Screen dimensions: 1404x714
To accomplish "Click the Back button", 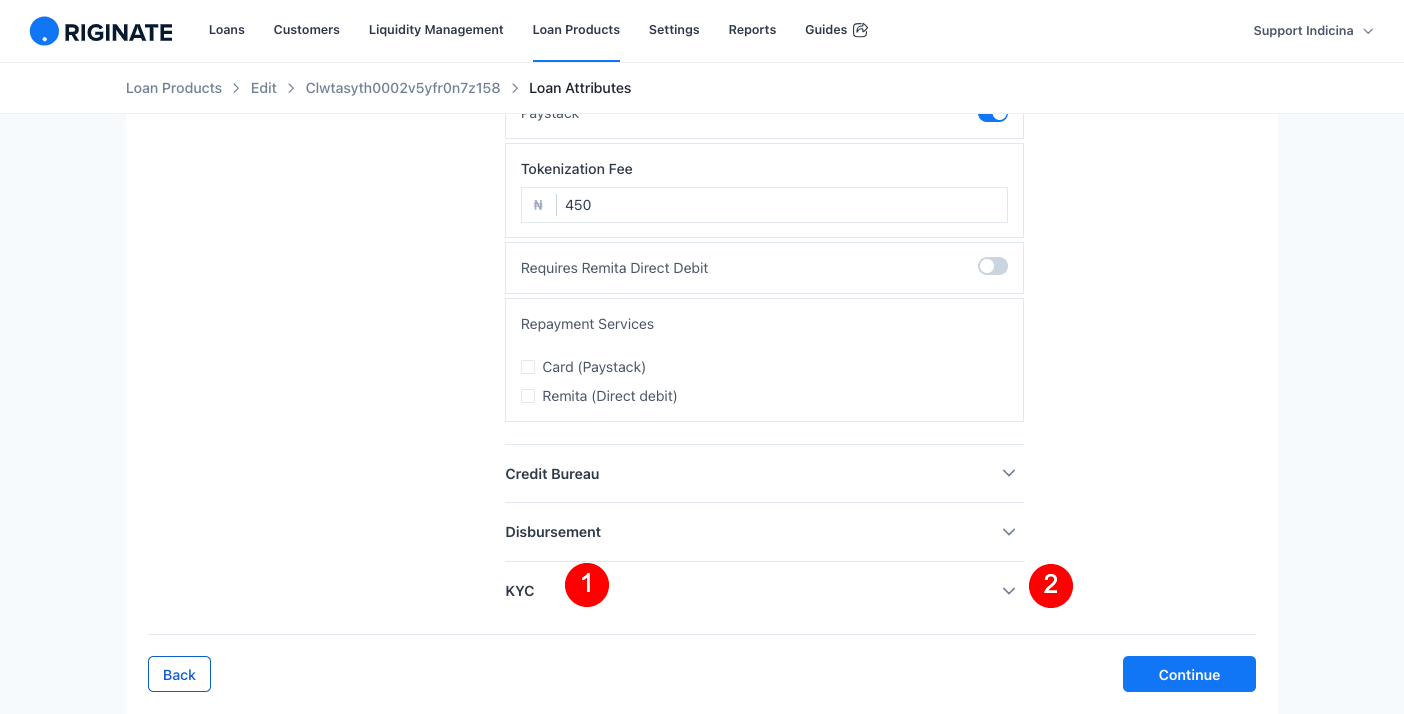I will coord(179,674).
